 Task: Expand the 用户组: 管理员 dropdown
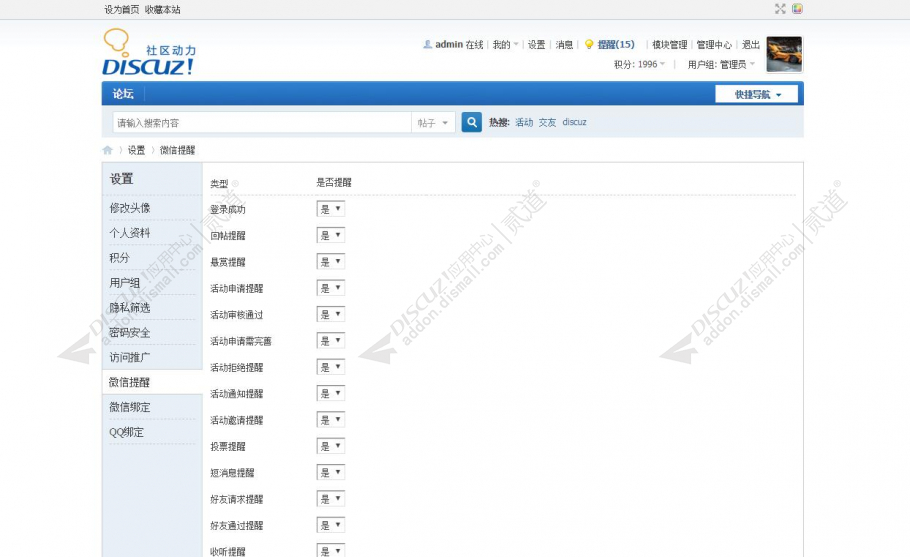(x=721, y=64)
